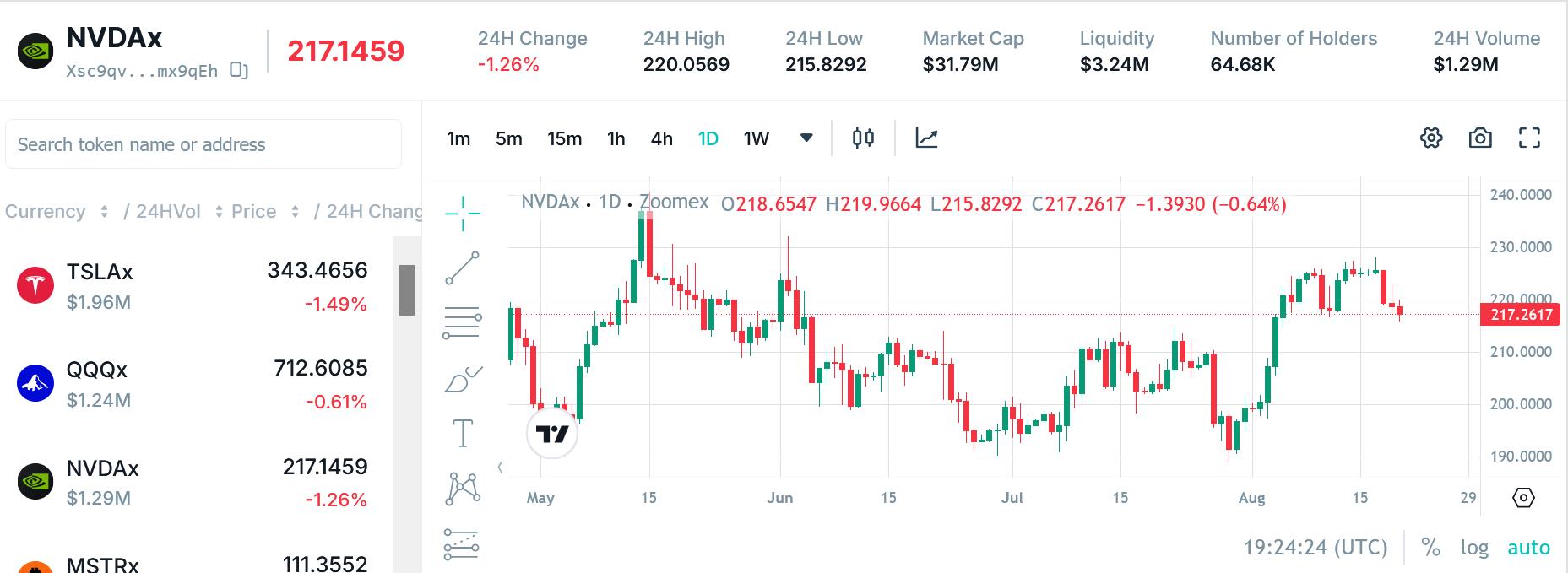Screen dimensions: 1568x573
Task: Toggle log scale on the price axis
Action: 1474,548
